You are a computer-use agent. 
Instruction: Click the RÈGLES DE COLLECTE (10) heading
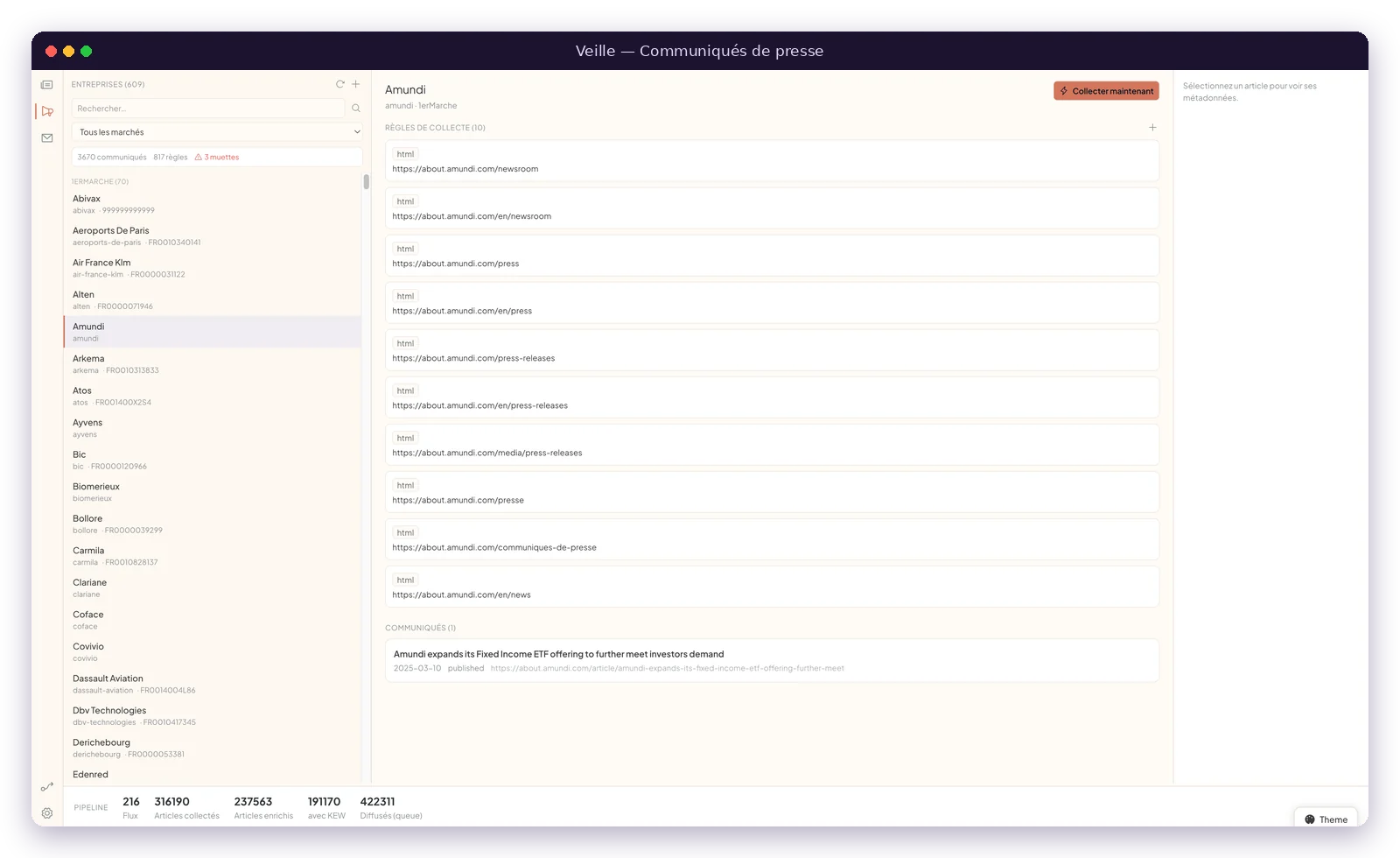coord(435,128)
